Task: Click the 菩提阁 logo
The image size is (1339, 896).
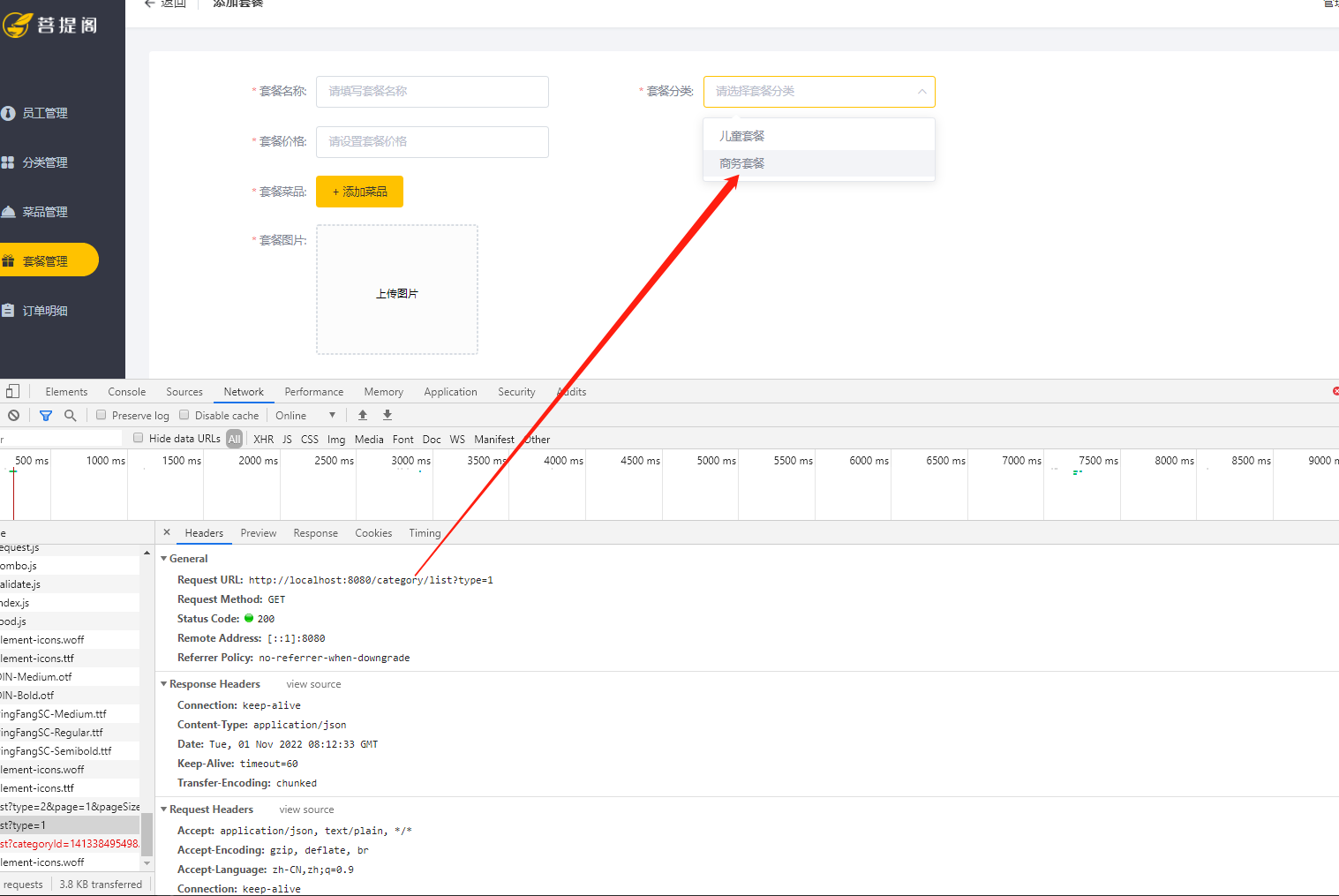Action: coord(50,25)
